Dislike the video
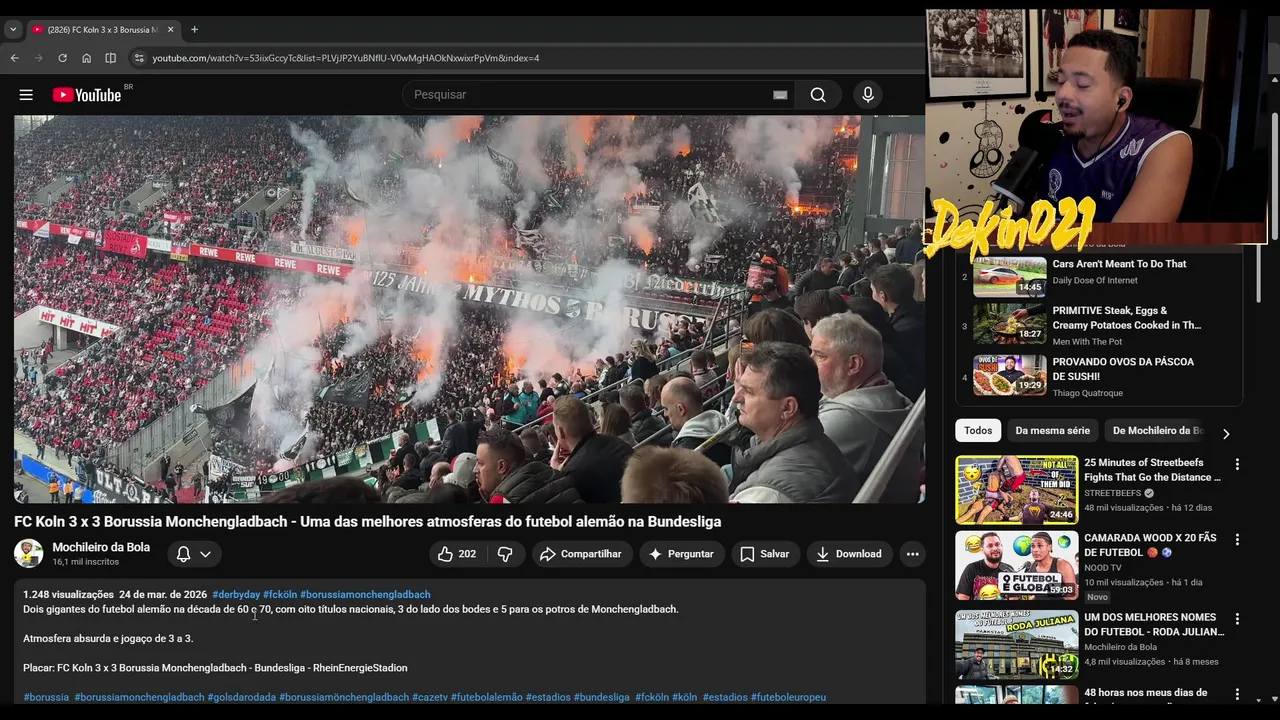This screenshot has height=720, width=1280. tap(505, 554)
